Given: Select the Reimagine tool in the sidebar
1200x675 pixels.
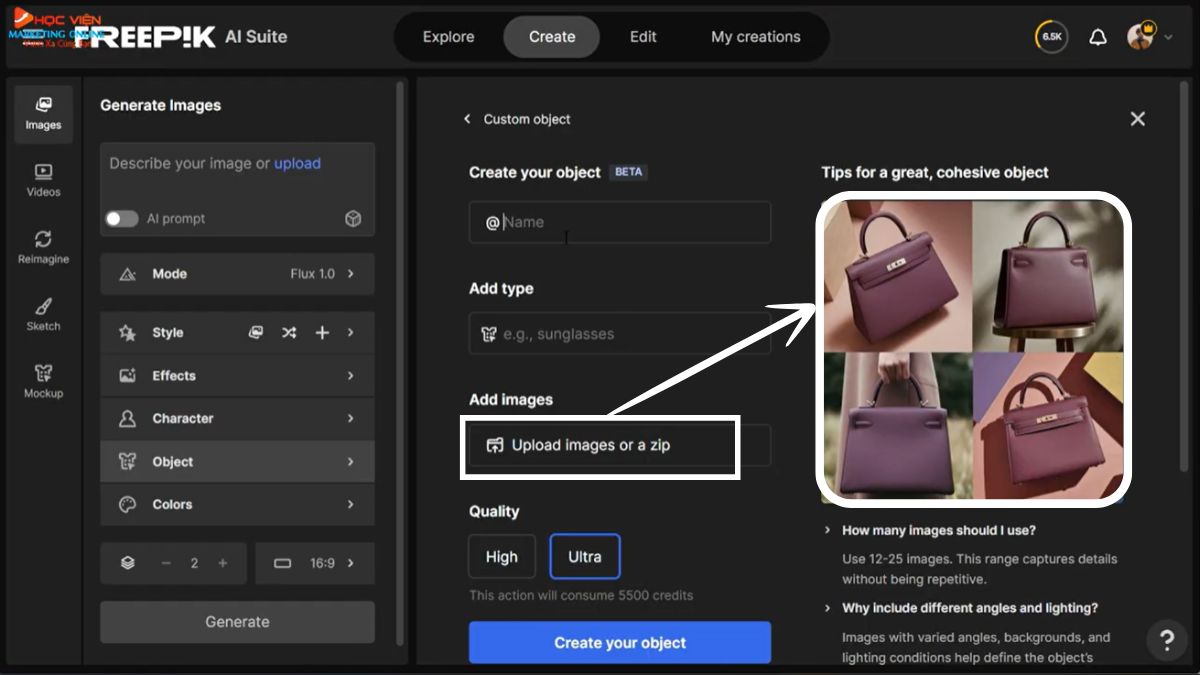Looking at the screenshot, I should pos(44,248).
